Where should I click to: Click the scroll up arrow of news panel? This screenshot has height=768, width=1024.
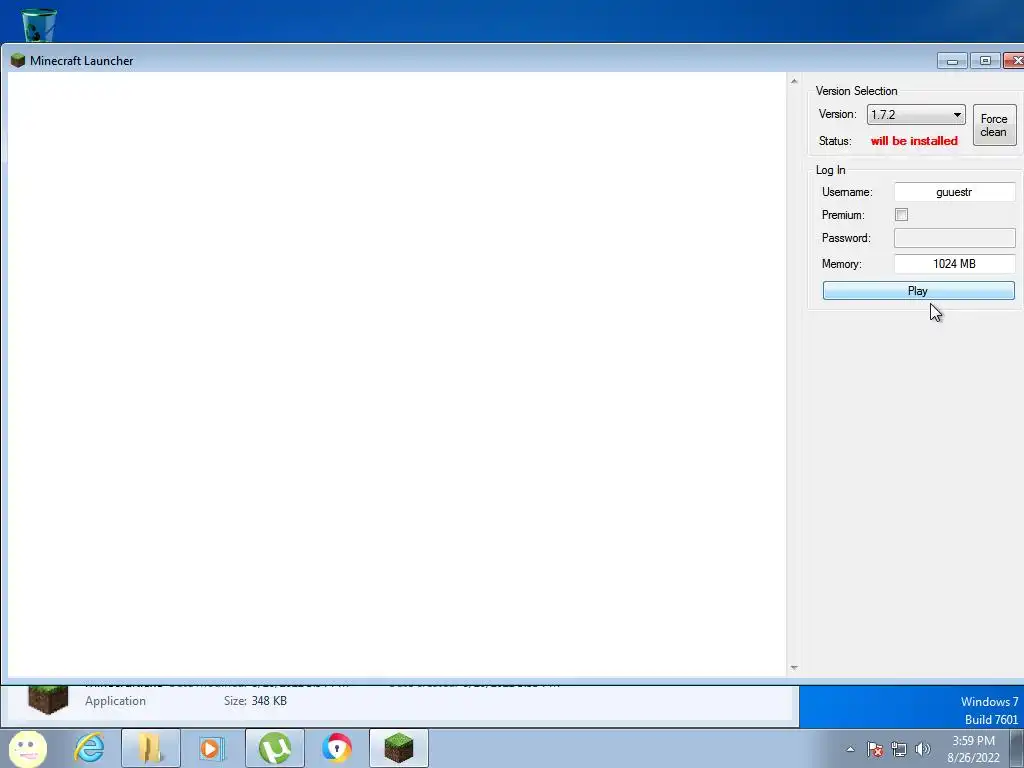coord(794,81)
